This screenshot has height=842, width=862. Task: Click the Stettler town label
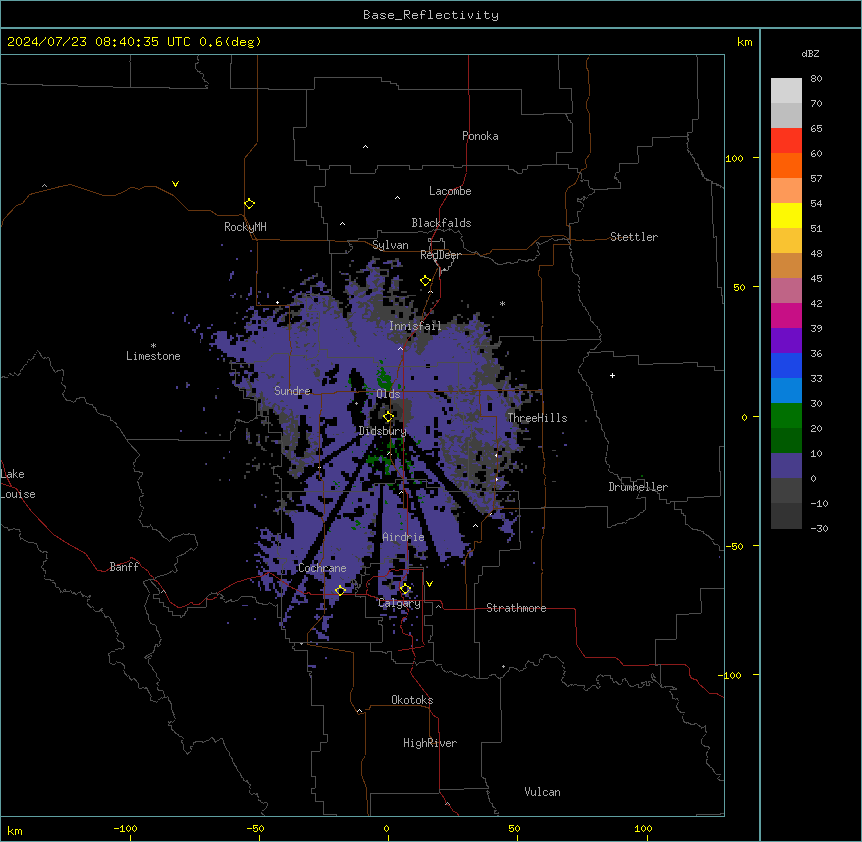(x=633, y=237)
